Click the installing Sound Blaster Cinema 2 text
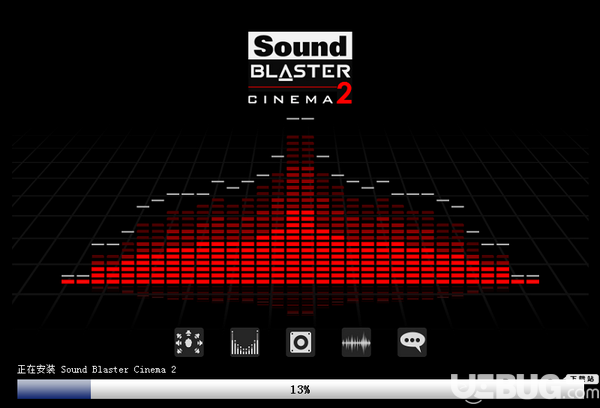The height and width of the screenshot is (408, 600). point(97,369)
